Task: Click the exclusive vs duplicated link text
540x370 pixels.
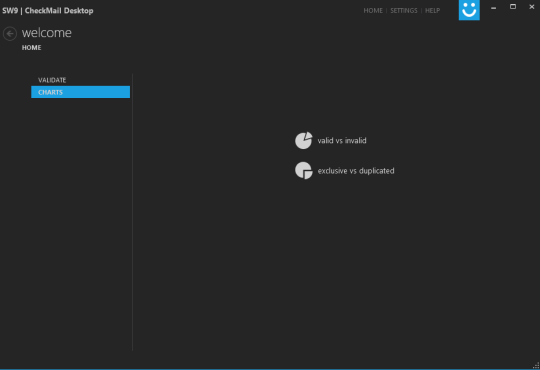Action: (356, 171)
